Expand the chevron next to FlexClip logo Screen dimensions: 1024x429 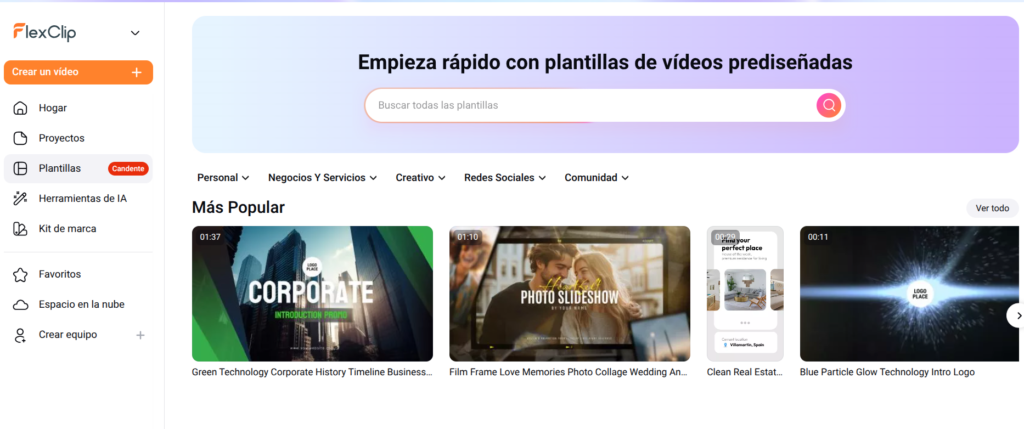135,33
